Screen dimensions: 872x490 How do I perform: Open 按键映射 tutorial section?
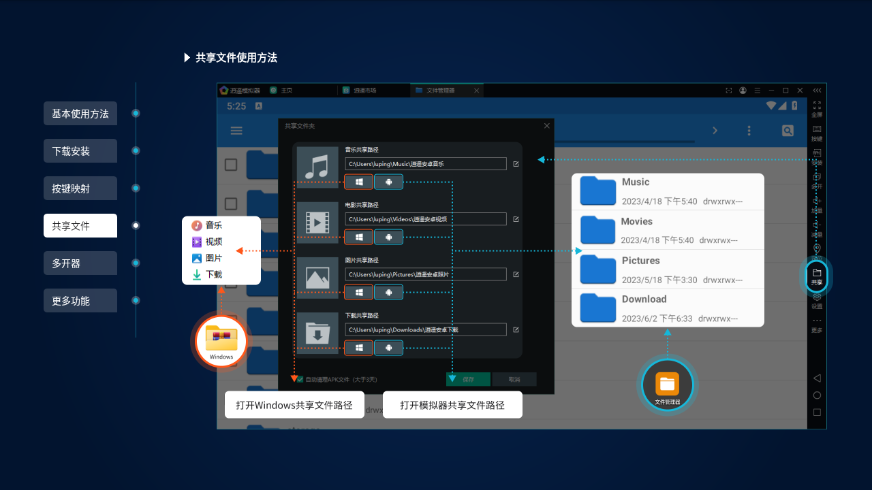[80, 188]
